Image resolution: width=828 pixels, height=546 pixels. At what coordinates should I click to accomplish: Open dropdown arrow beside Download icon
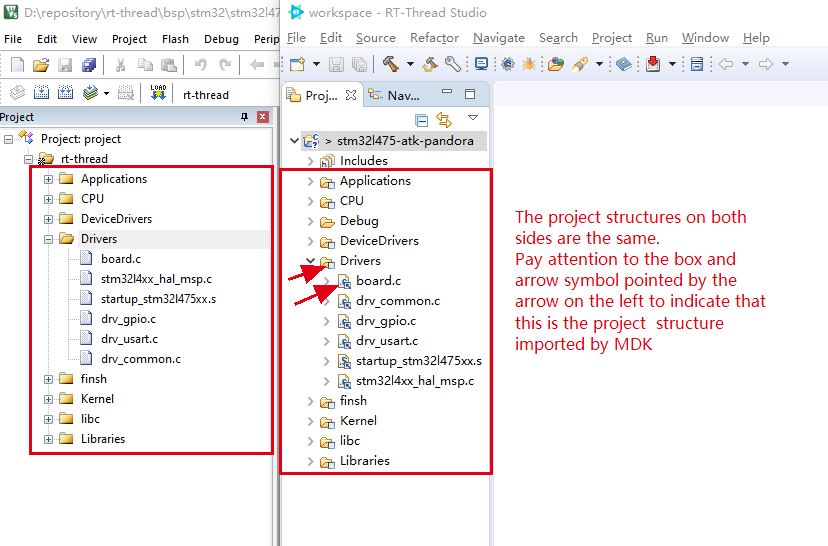tap(672, 64)
